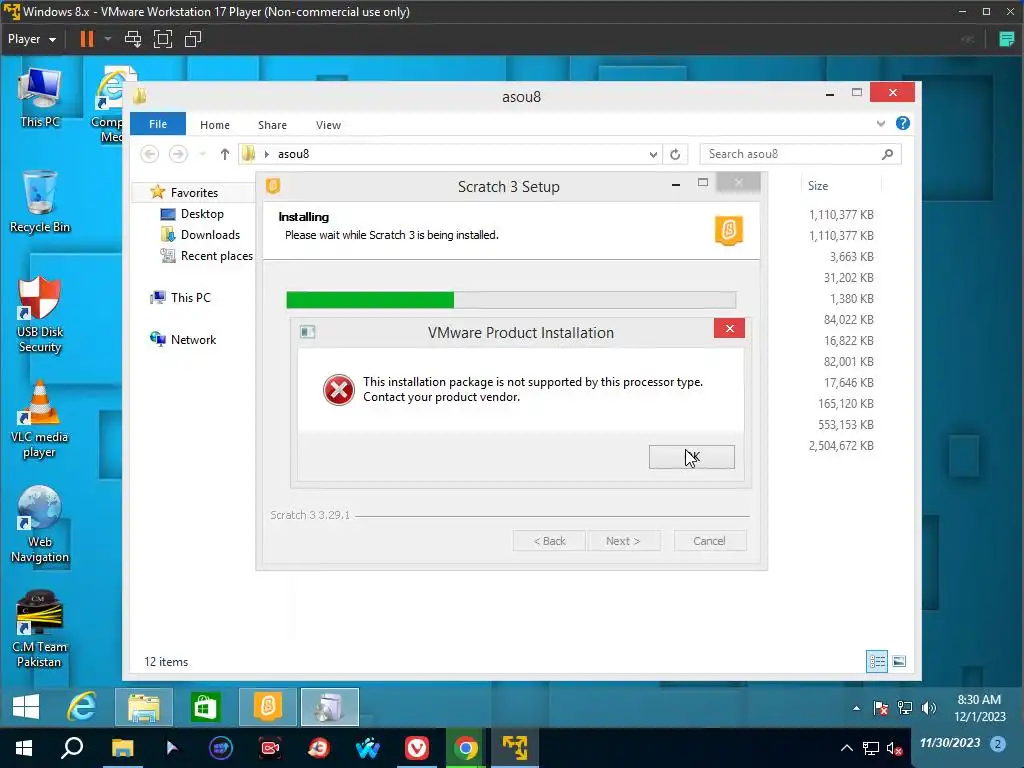This screenshot has width=1024, height=768.
Task: Switch to the View ribbon tab
Action: point(328,125)
